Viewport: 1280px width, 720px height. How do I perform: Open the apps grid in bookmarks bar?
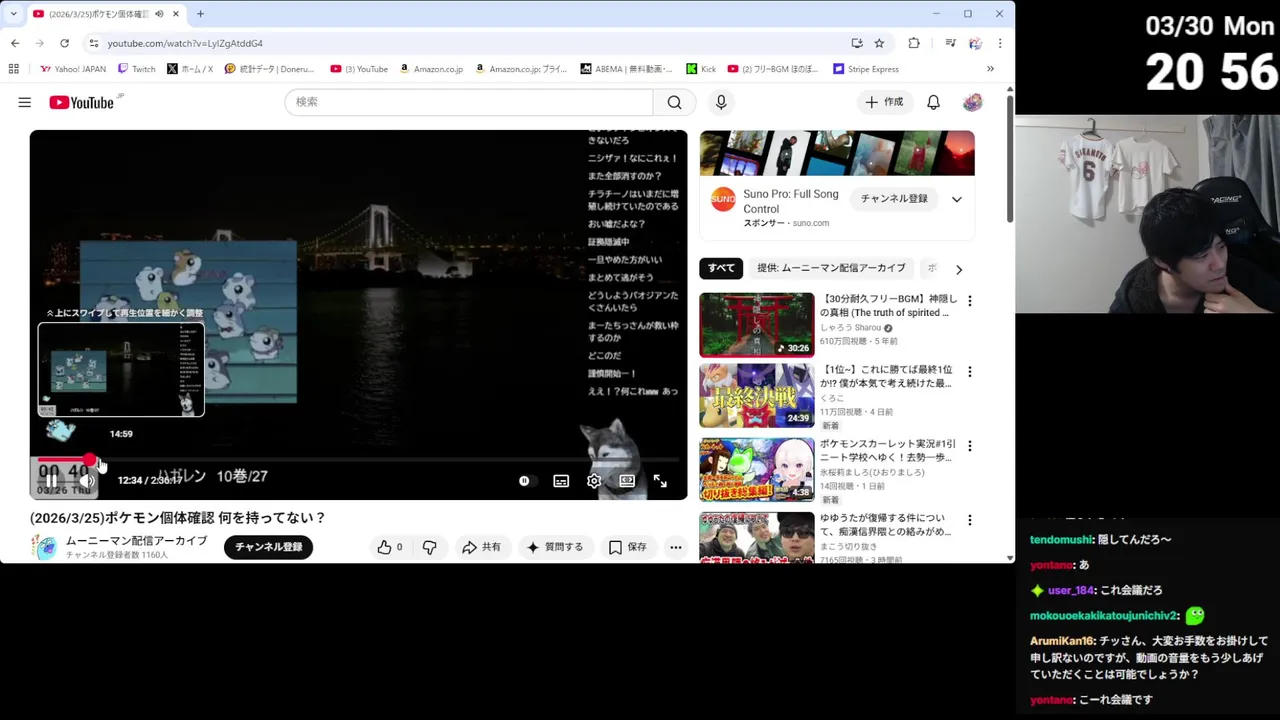click(x=13, y=69)
